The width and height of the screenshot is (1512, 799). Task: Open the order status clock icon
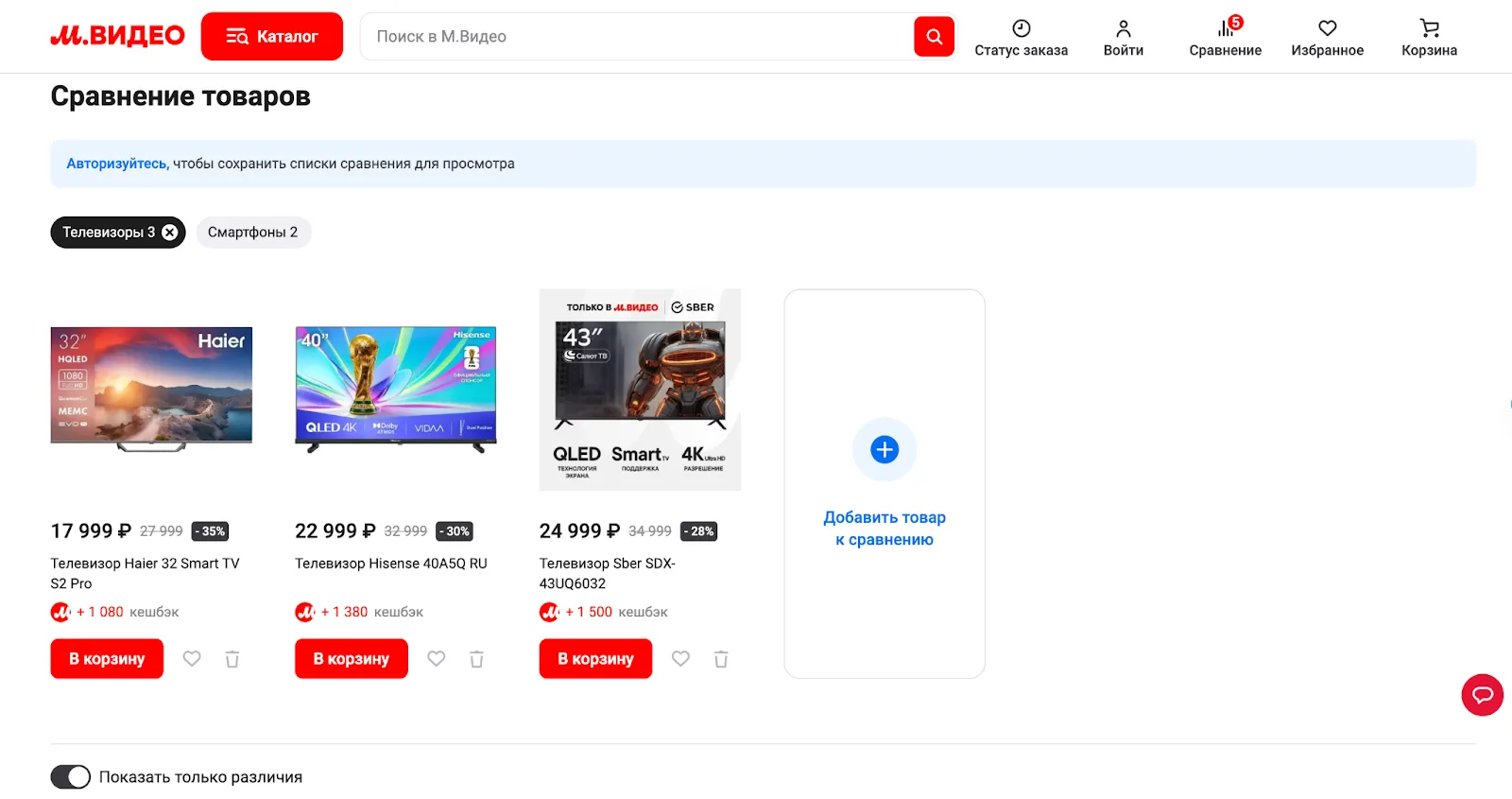(x=1021, y=28)
